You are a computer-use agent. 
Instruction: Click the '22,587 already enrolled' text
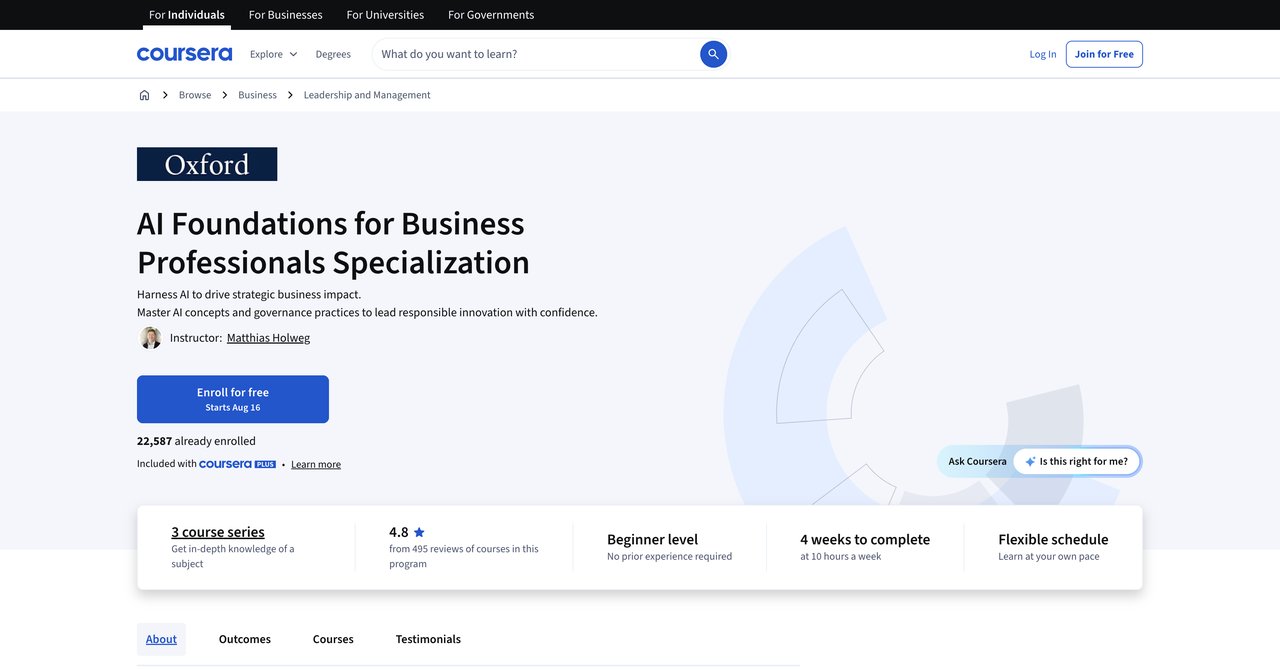[x=196, y=441]
